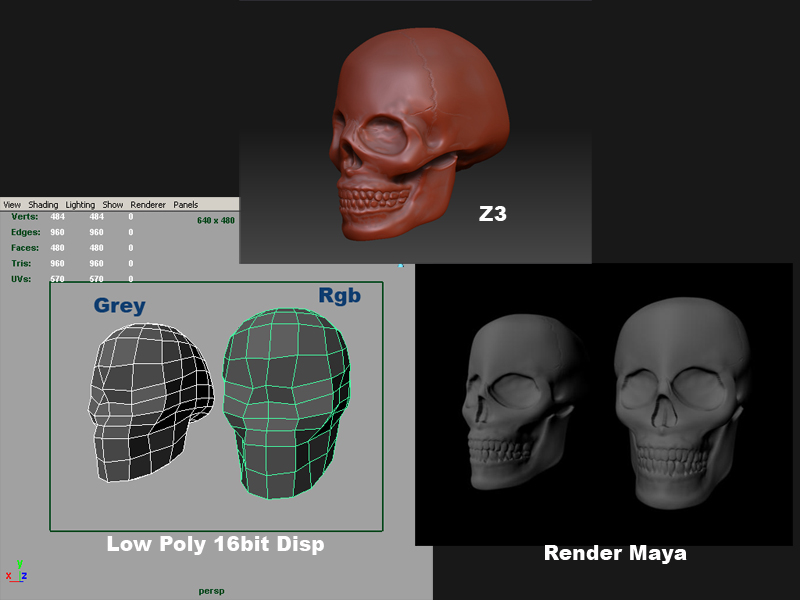Click the persp camera label
This screenshot has height=600, width=800.
pos(211,591)
